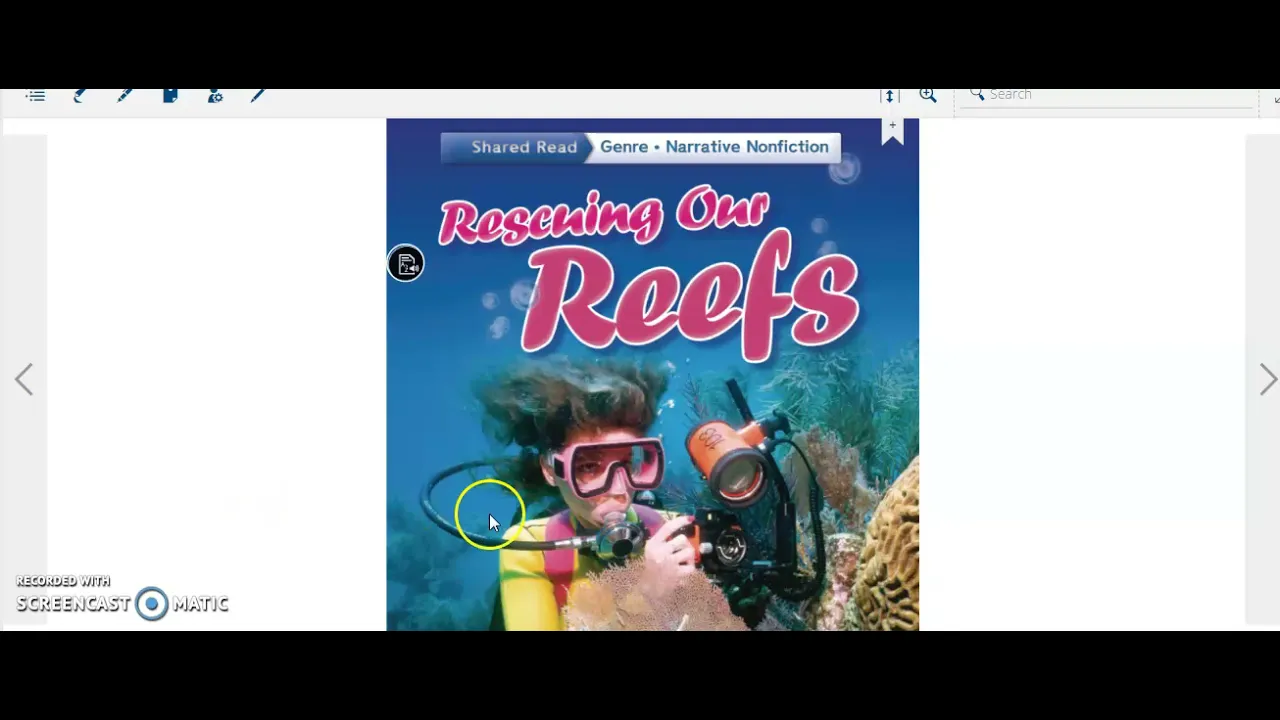Go to the previous page arrow

pos(24,380)
